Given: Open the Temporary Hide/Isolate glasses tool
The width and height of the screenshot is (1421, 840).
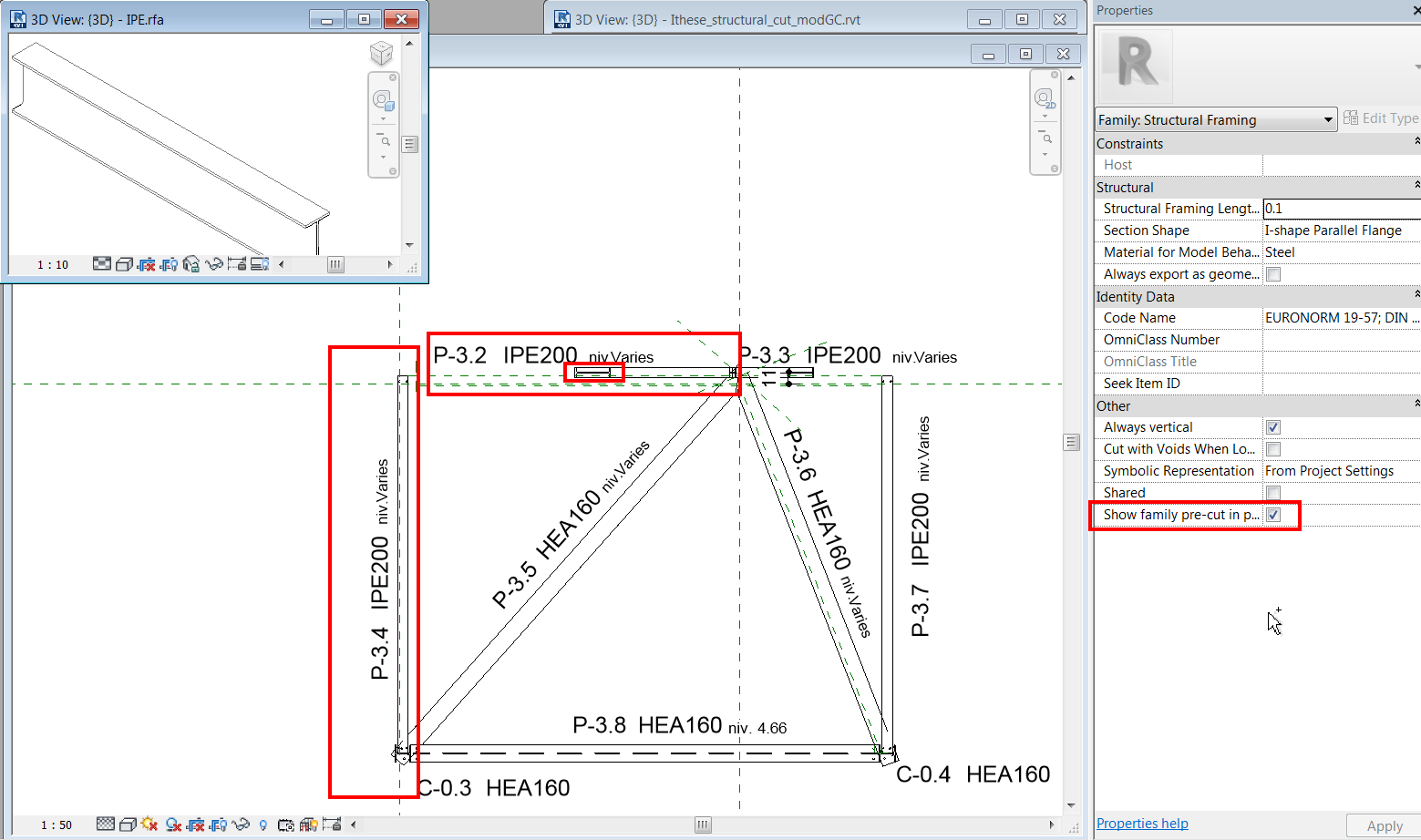Looking at the screenshot, I should tap(242, 825).
